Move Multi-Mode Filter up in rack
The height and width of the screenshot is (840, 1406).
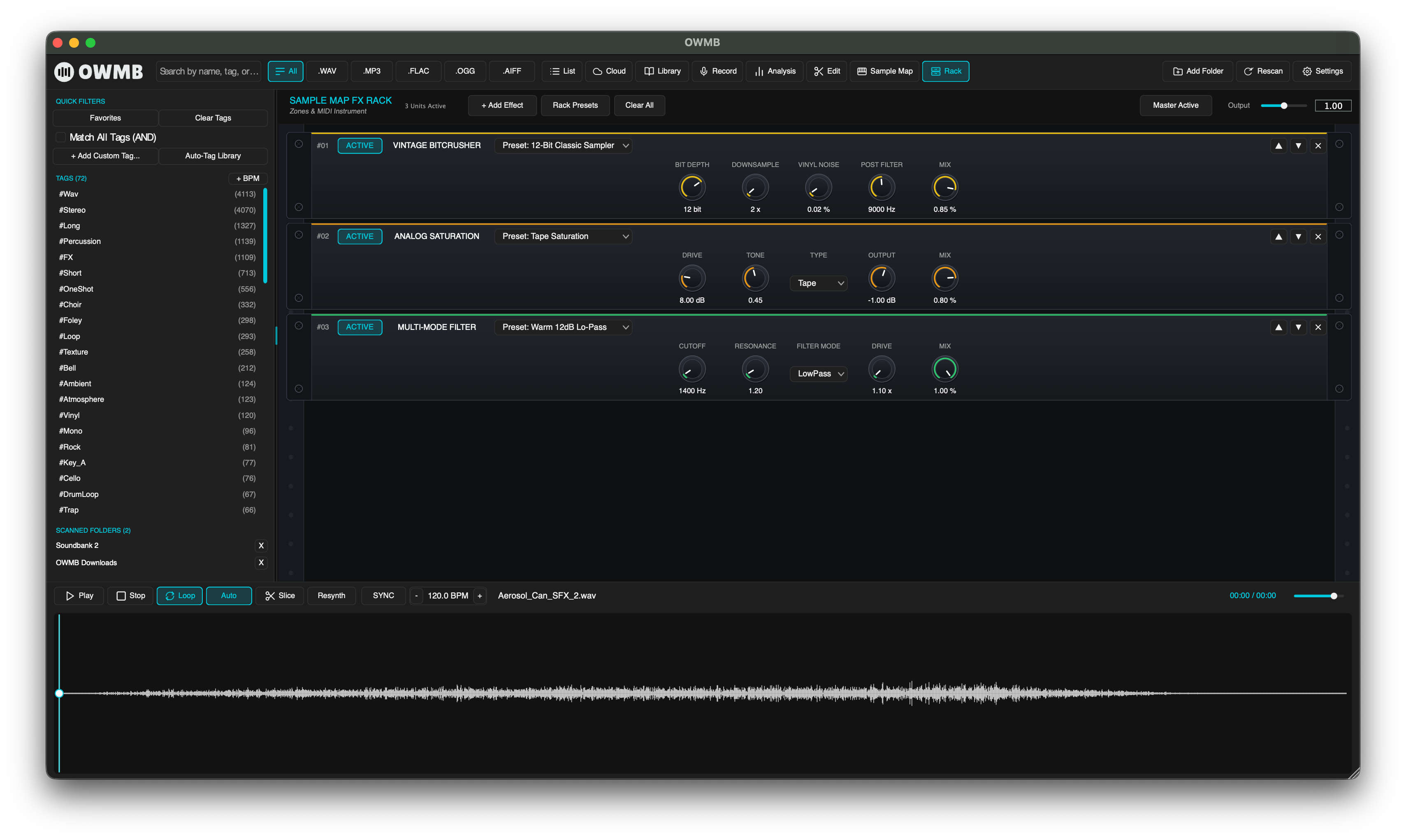click(x=1278, y=327)
